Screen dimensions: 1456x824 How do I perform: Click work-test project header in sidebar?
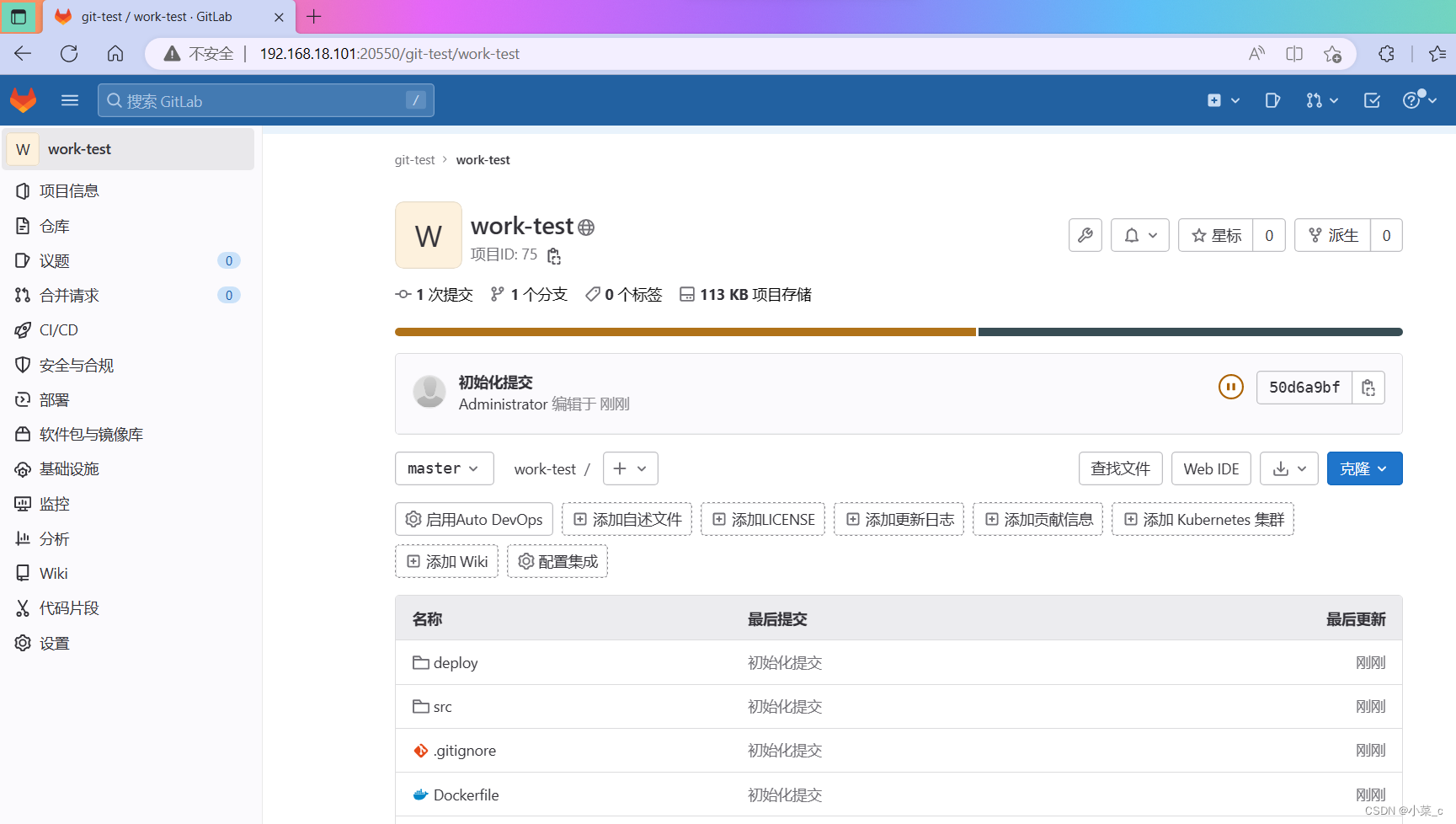pos(128,149)
